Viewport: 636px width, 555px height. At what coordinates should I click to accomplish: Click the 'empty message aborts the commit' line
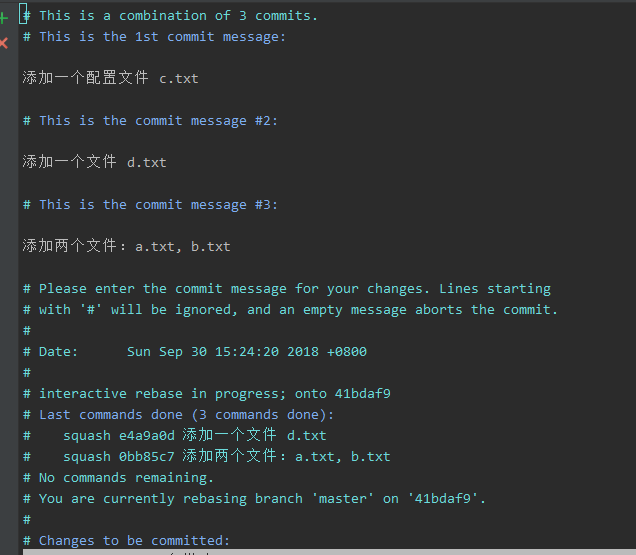coord(290,309)
